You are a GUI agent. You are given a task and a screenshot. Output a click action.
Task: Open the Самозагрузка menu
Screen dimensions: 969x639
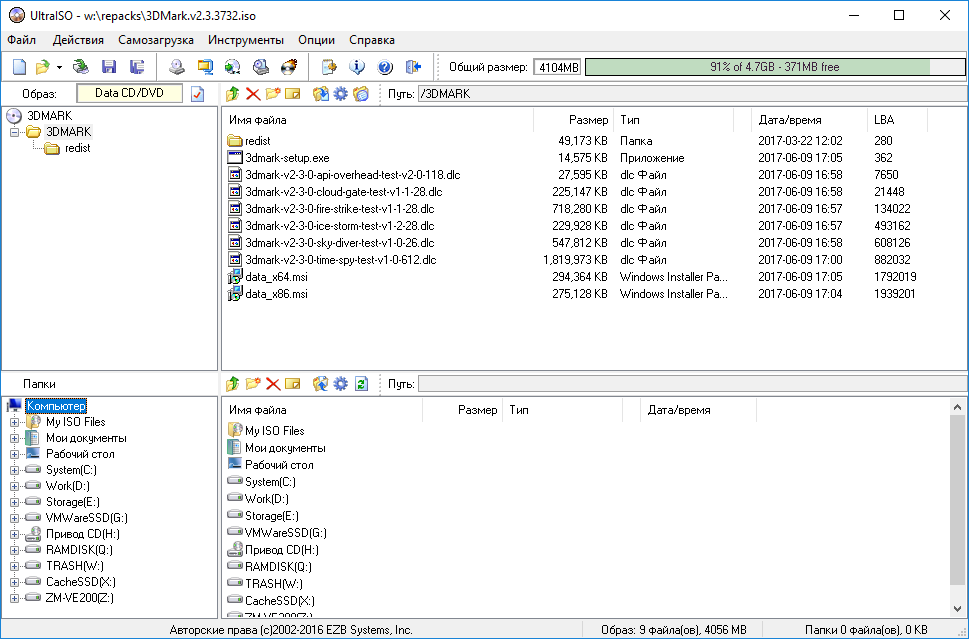(156, 40)
